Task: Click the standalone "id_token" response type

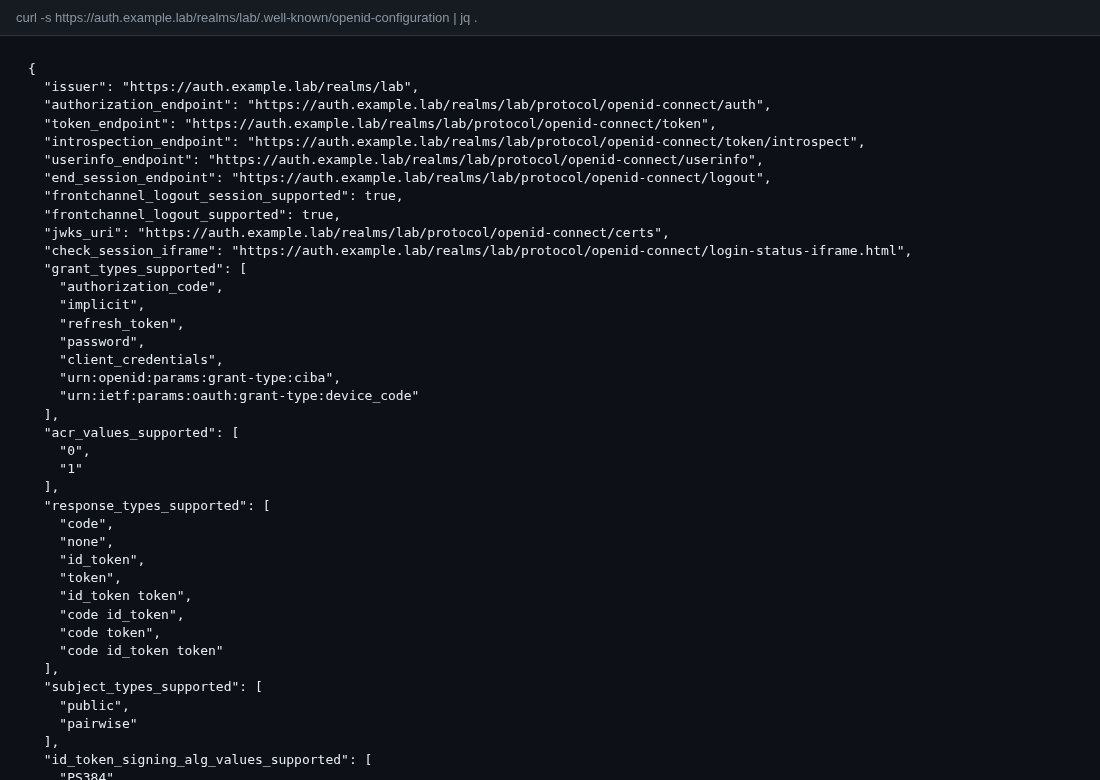Action: coord(98,559)
